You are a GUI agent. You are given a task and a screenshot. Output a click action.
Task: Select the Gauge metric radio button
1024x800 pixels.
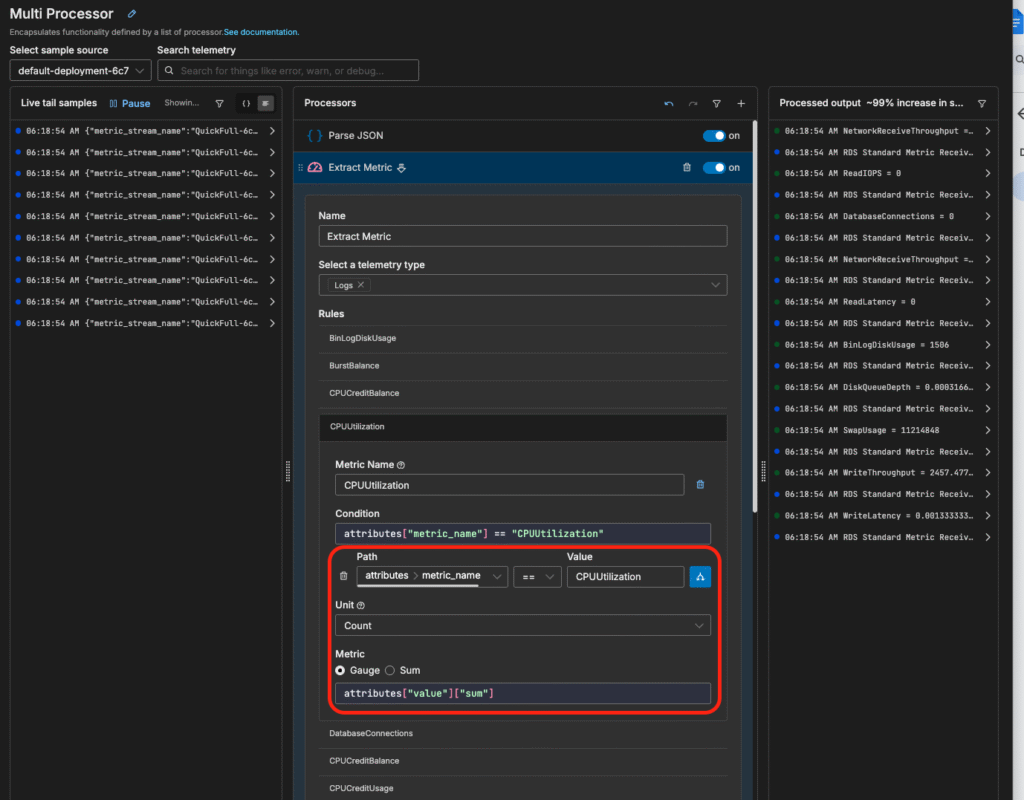pyautogui.click(x=341, y=670)
